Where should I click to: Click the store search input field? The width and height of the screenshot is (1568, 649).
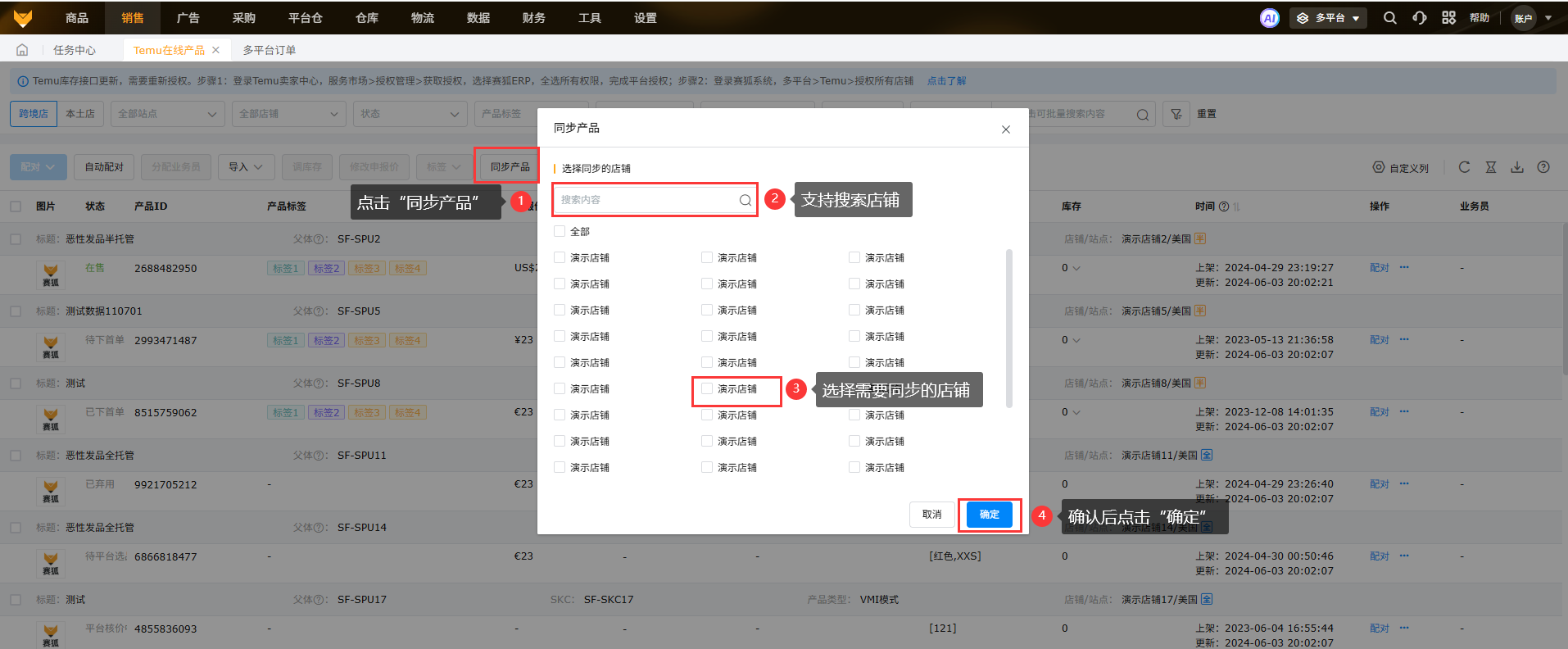(x=647, y=200)
